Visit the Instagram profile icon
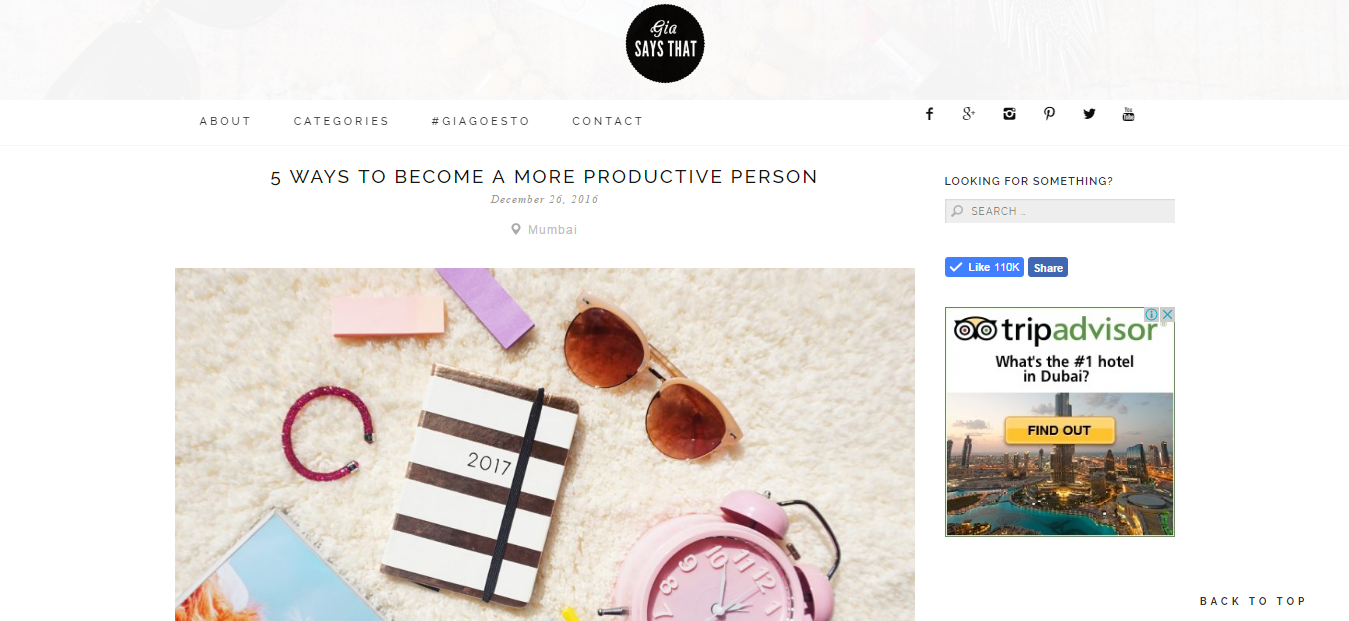Viewport: 1349px width, 621px height. click(x=1009, y=114)
